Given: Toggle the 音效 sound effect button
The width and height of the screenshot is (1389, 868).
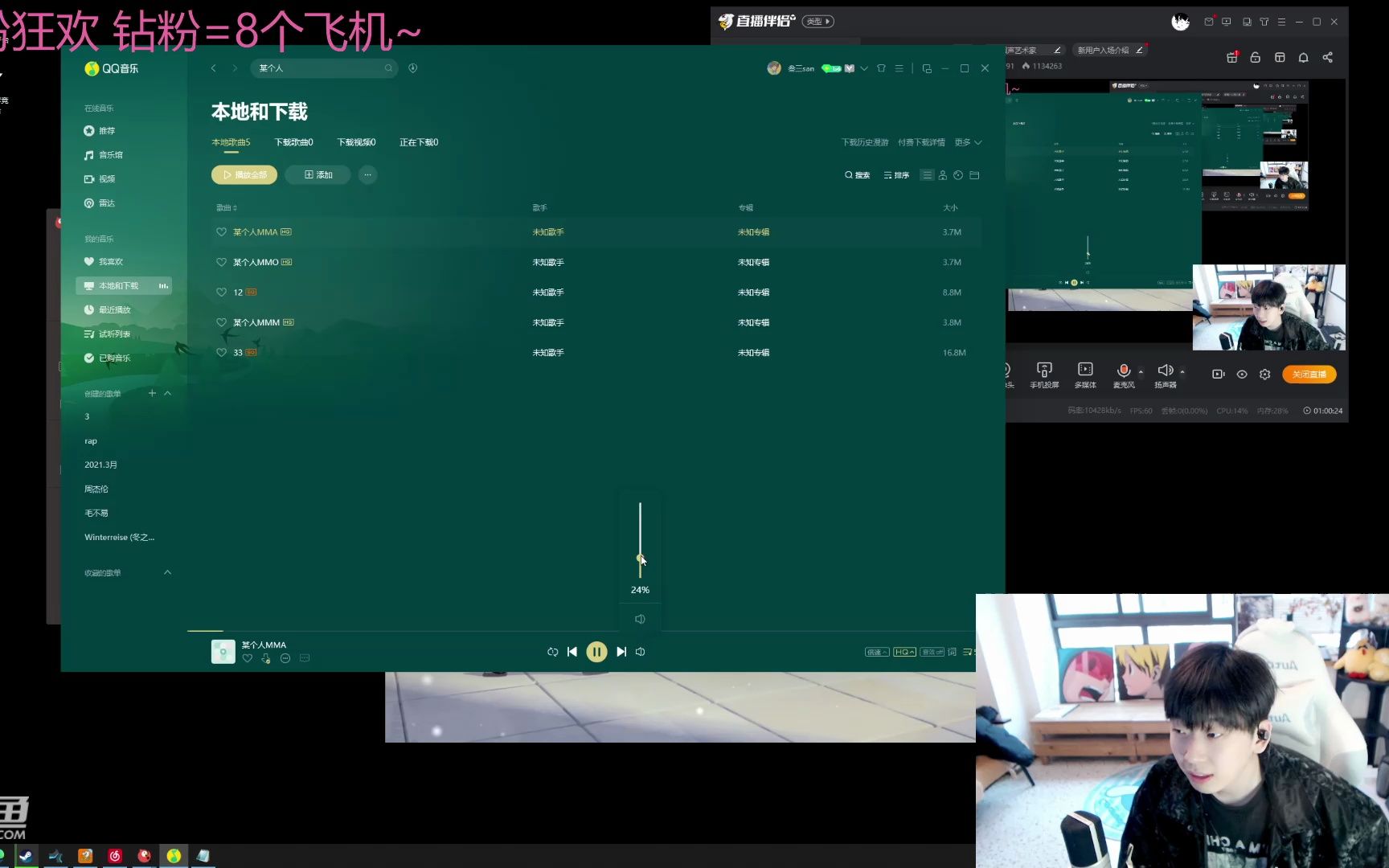Looking at the screenshot, I should pos(932,652).
